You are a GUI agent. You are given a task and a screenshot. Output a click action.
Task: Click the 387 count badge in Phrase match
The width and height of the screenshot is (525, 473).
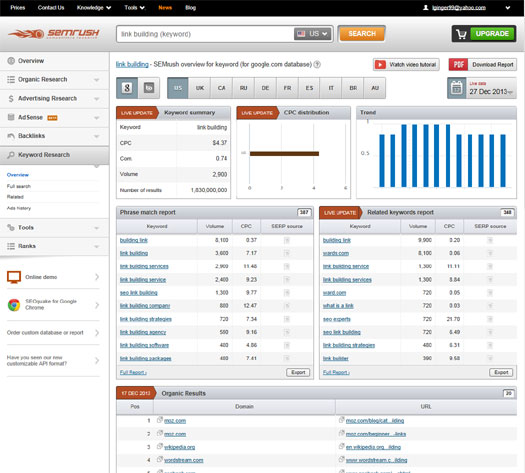pos(304,212)
